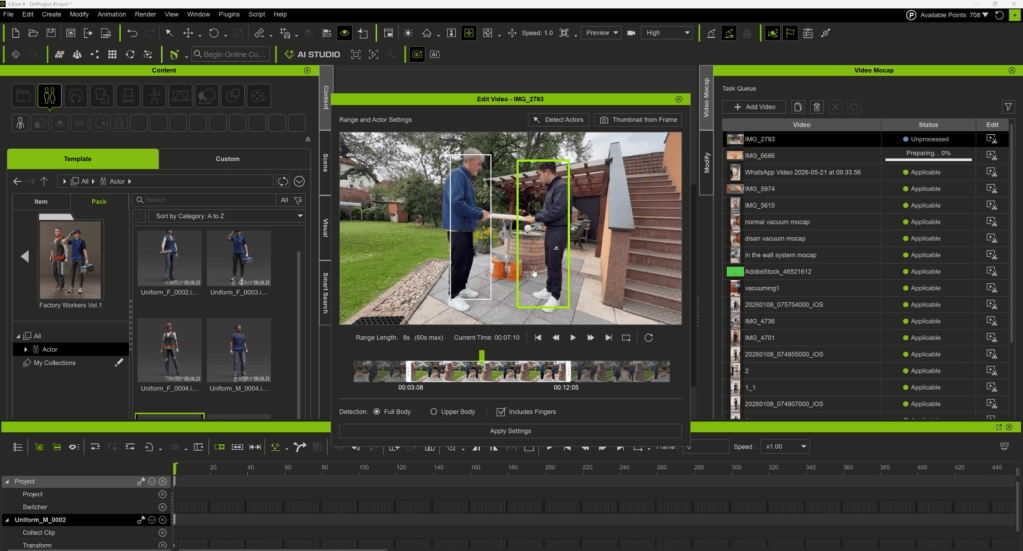The width and height of the screenshot is (1023, 551).
Task: Click the green flag icon in top toolbar
Action: click(x=790, y=33)
